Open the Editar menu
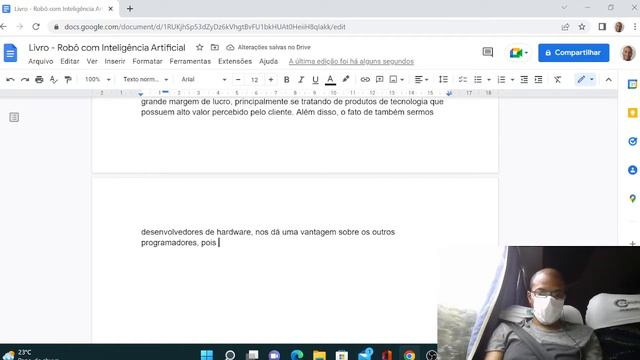The image size is (640, 360). tap(70, 61)
